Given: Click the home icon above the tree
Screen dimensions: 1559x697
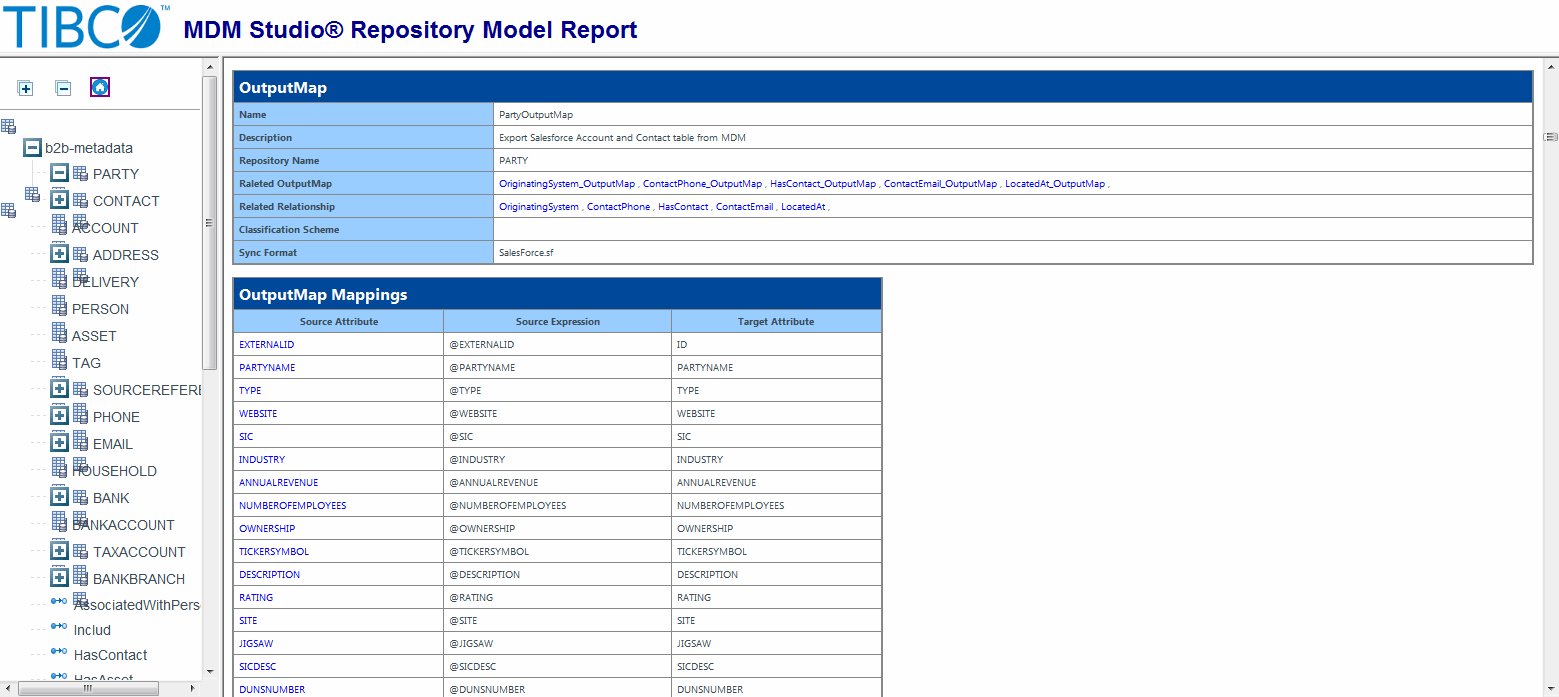Looking at the screenshot, I should pos(100,87).
